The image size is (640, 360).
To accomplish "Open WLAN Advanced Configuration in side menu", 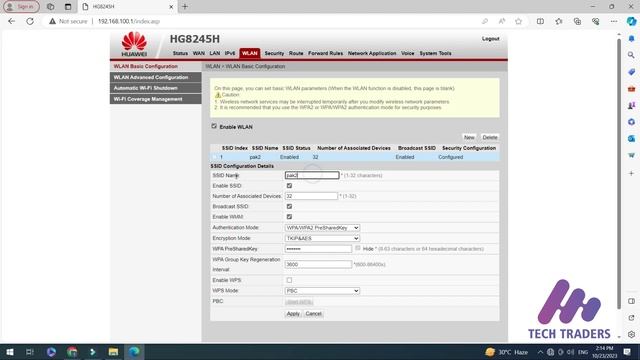I will tap(156, 78).
